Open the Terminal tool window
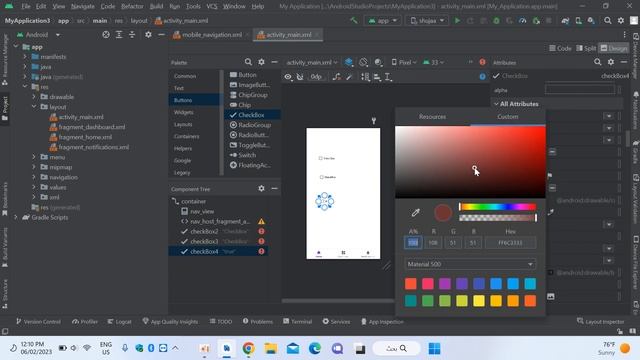Screen dimensions: 640x360 pyautogui.click(x=298, y=322)
